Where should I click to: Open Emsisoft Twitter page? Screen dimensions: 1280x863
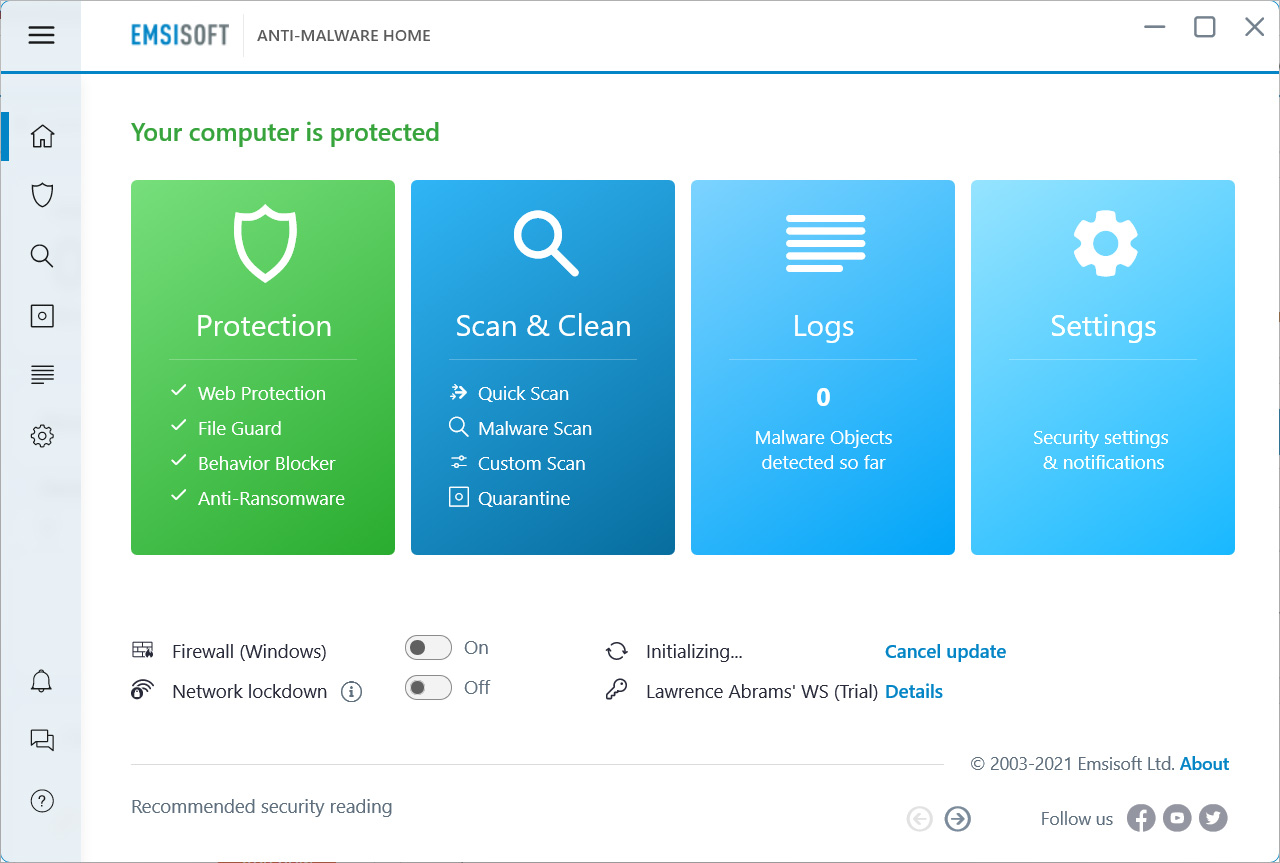click(x=1213, y=818)
